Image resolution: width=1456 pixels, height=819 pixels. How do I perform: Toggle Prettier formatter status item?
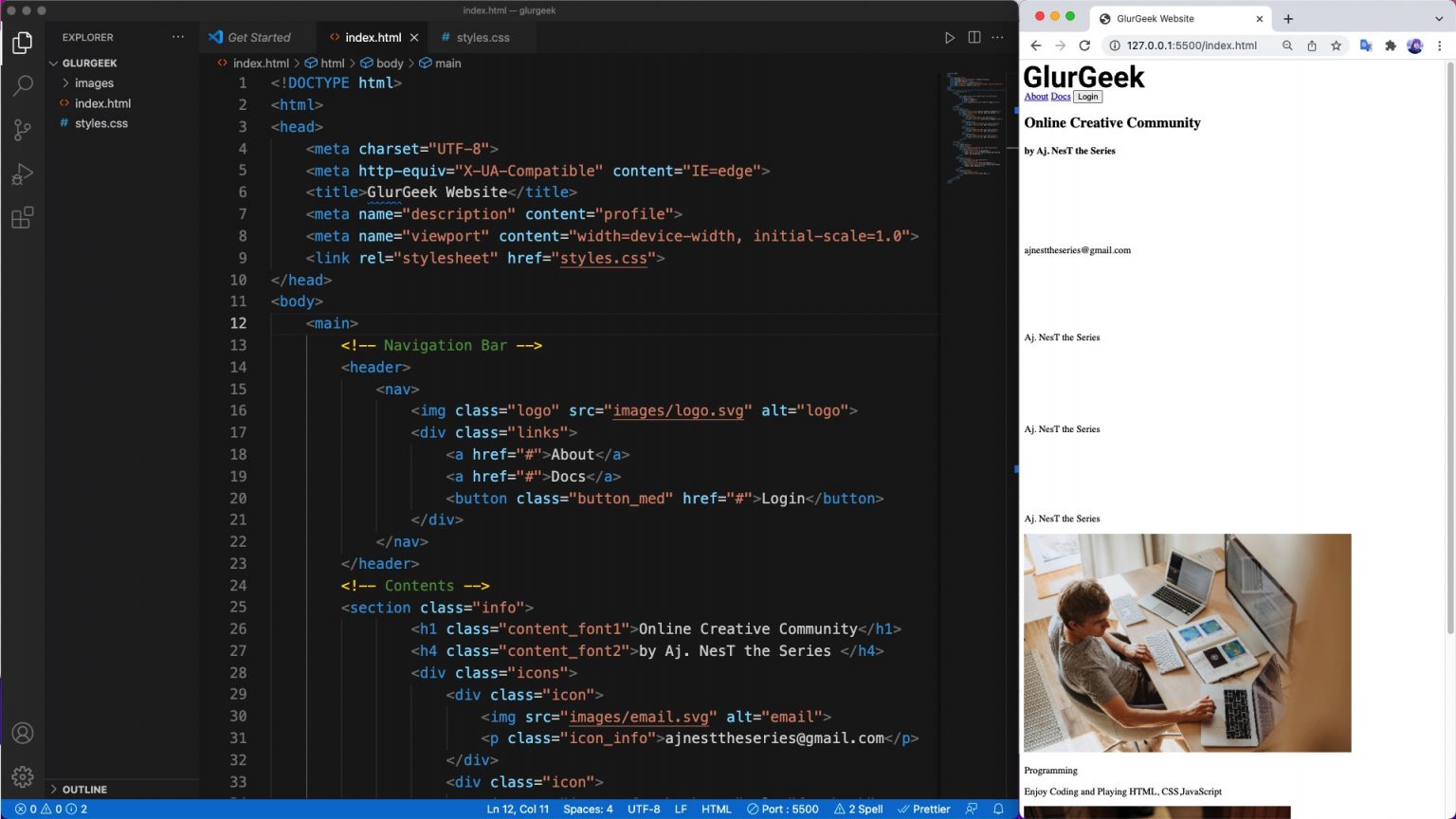[923, 809]
